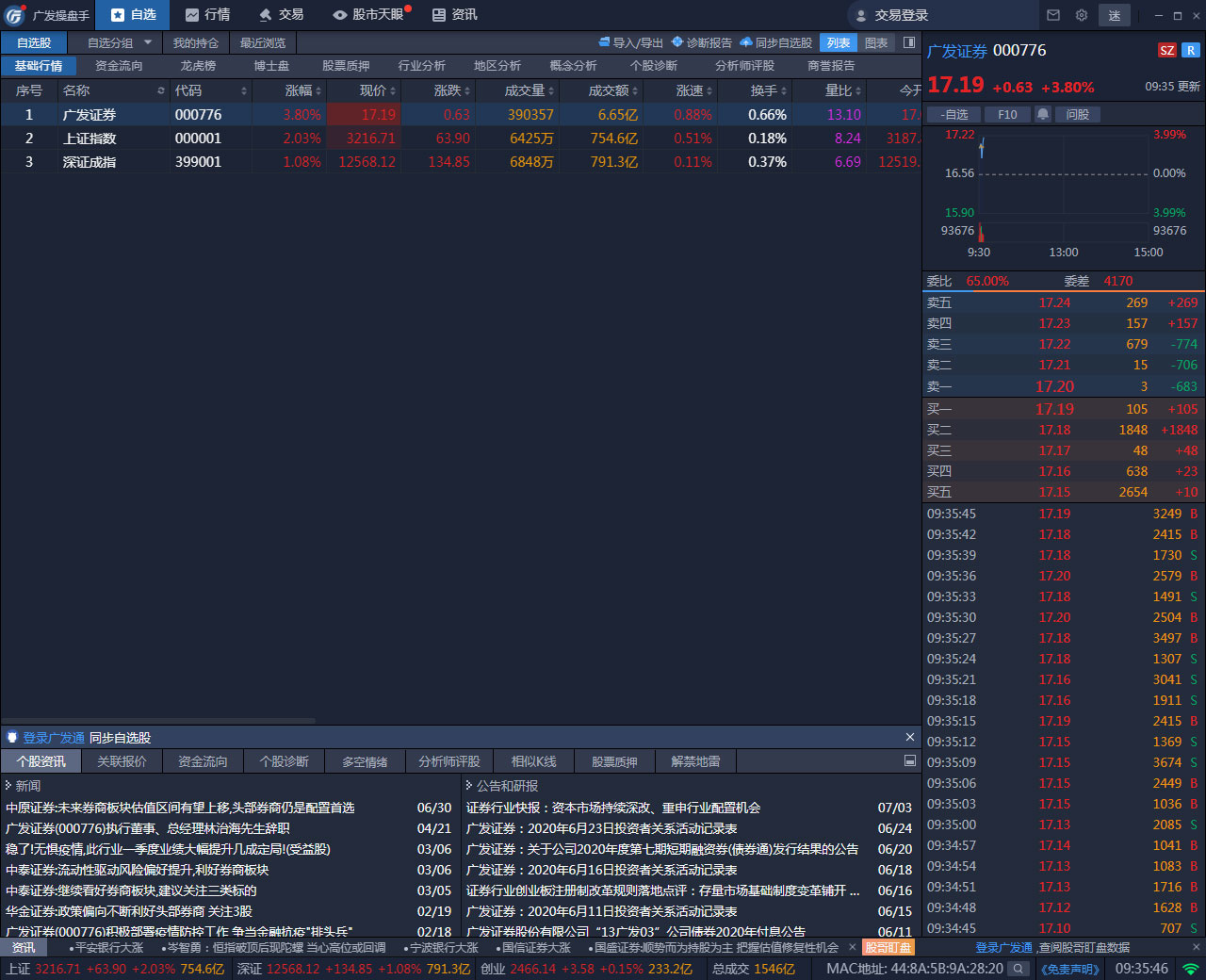1206x980 pixels.
Task: Open the 相似K线 bottom tab
Action: point(533,761)
